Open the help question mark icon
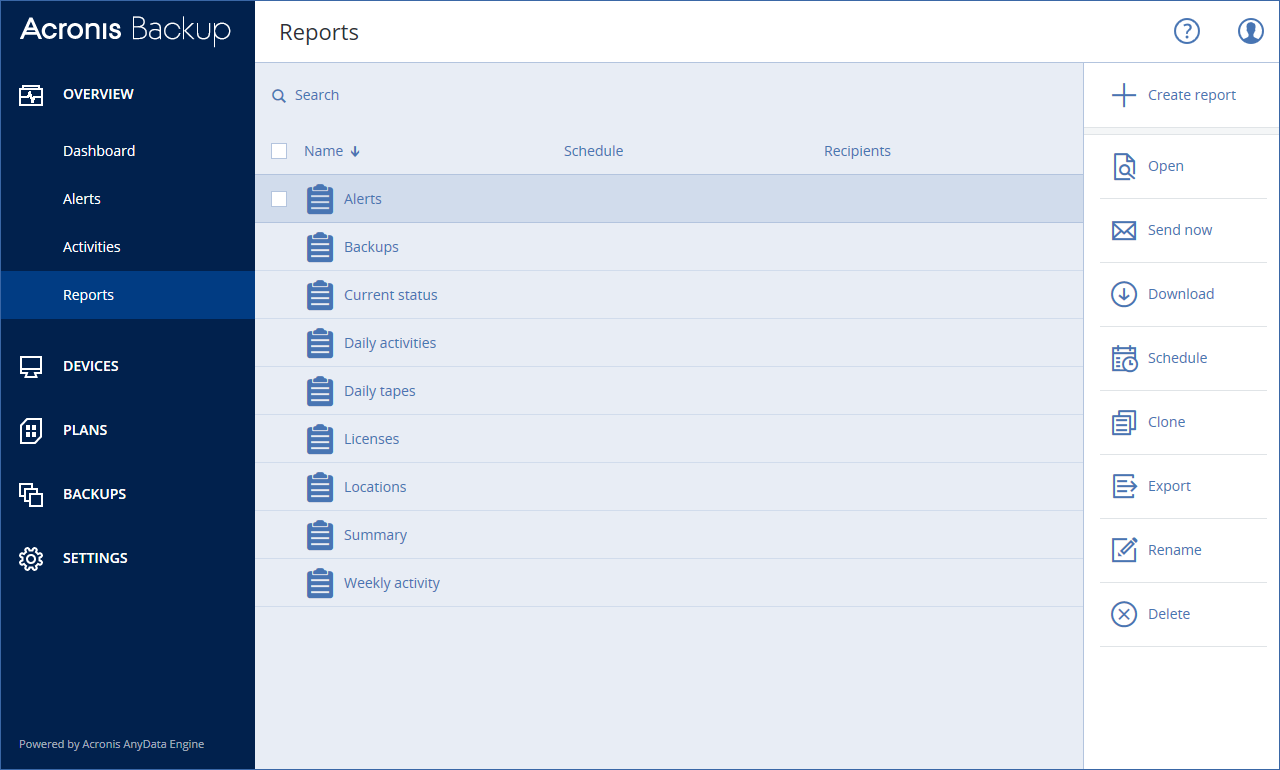 click(x=1187, y=31)
